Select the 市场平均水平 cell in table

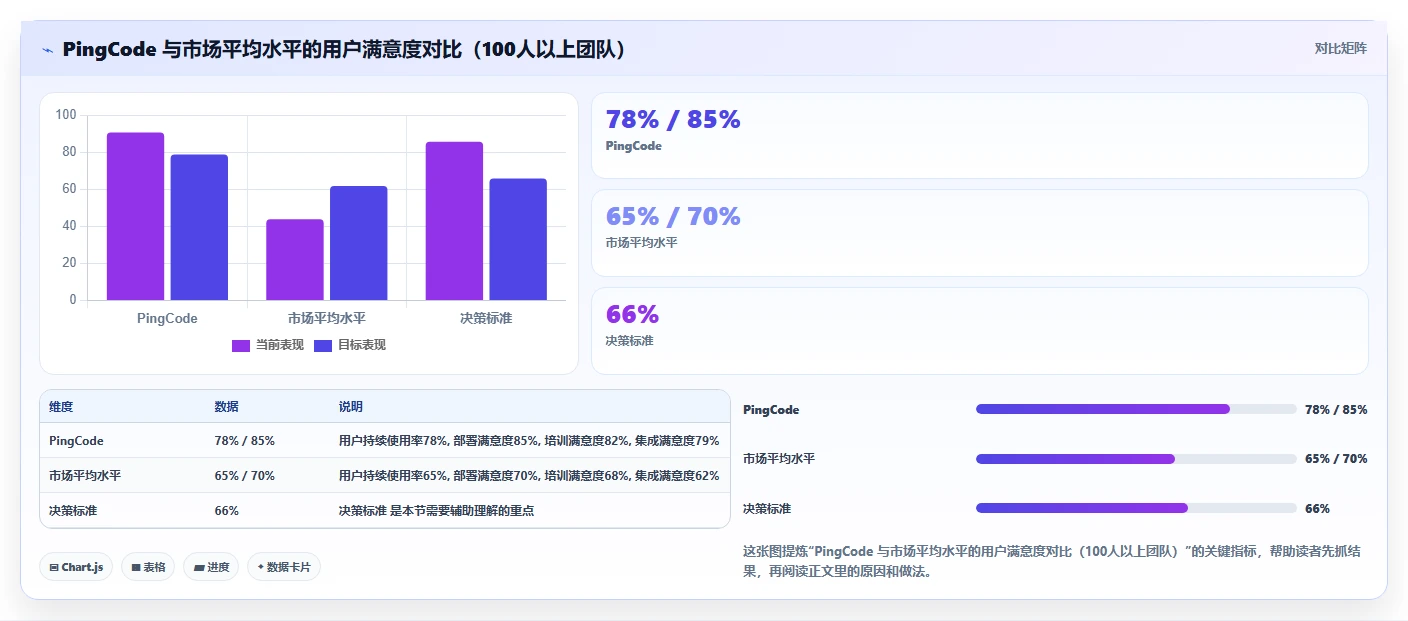[85, 476]
